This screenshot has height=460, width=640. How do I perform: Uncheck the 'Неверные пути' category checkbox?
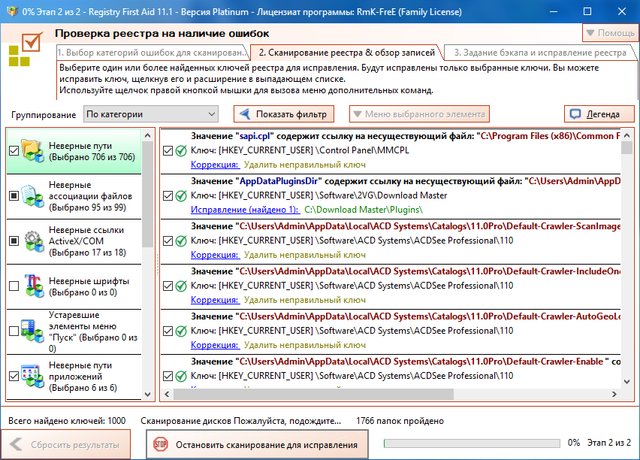coord(12,151)
